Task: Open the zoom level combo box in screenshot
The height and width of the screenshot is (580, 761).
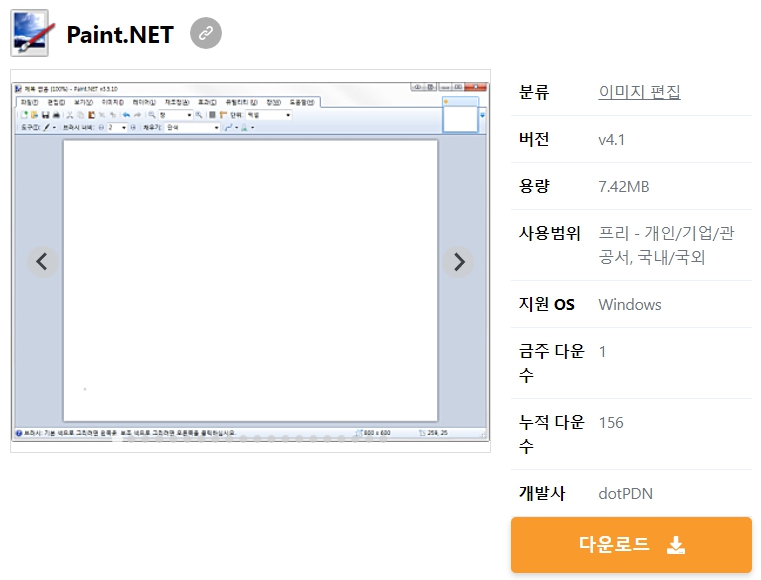Action: coord(176,115)
